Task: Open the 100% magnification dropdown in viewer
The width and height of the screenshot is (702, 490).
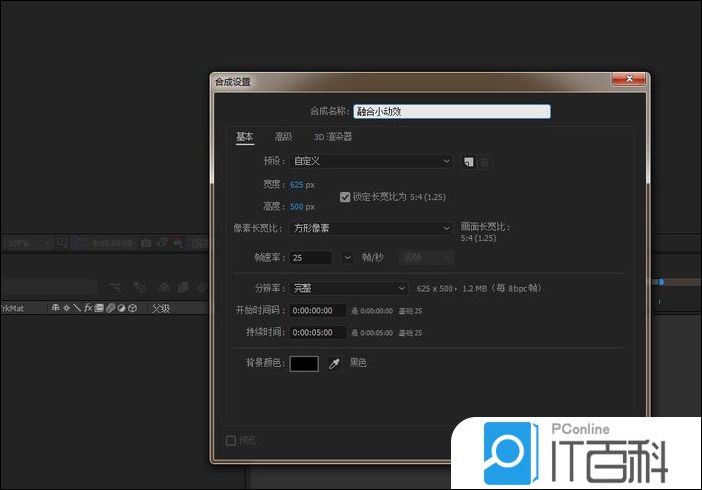Action: [30, 243]
